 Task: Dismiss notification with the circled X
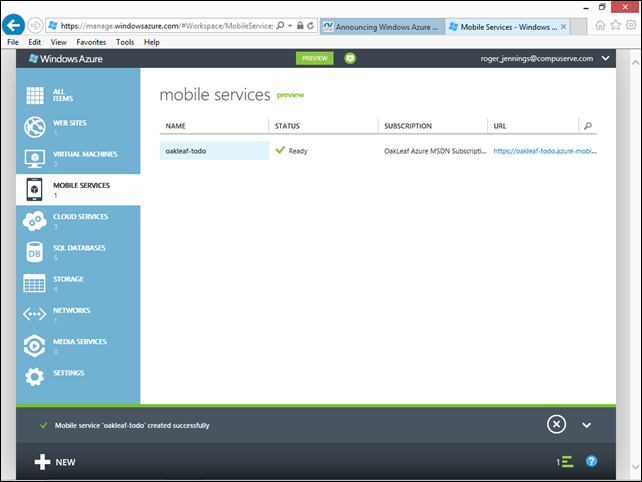556,425
